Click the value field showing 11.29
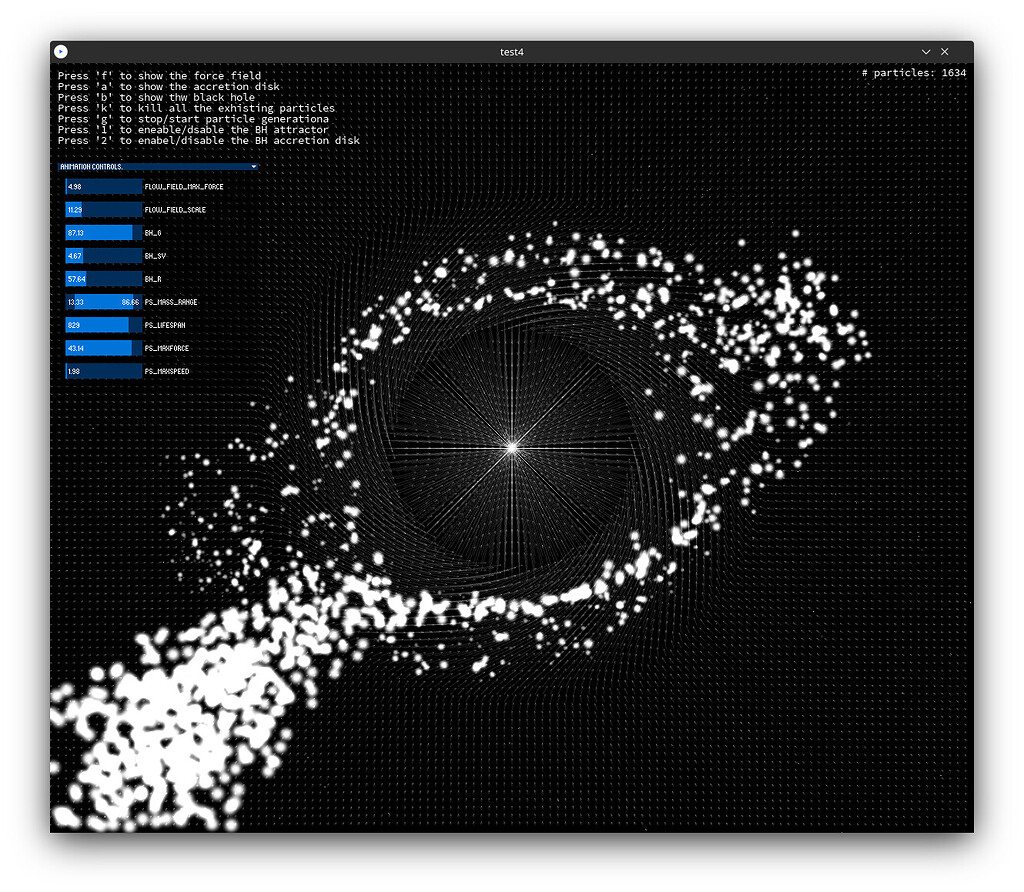The height and width of the screenshot is (892, 1024). pyautogui.click(x=76, y=209)
